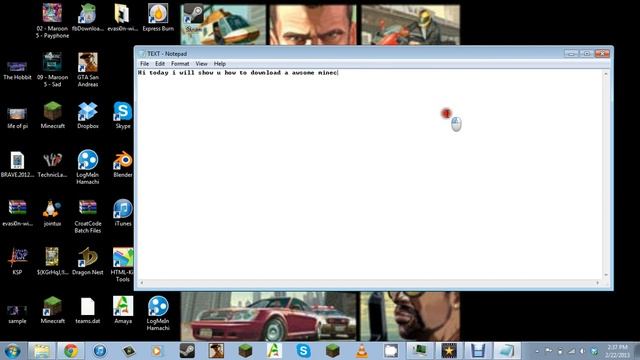Select the evasi0n folder icon beside Express Burn
Image resolution: width=640 pixels, height=360 pixels.
click(x=122, y=18)
